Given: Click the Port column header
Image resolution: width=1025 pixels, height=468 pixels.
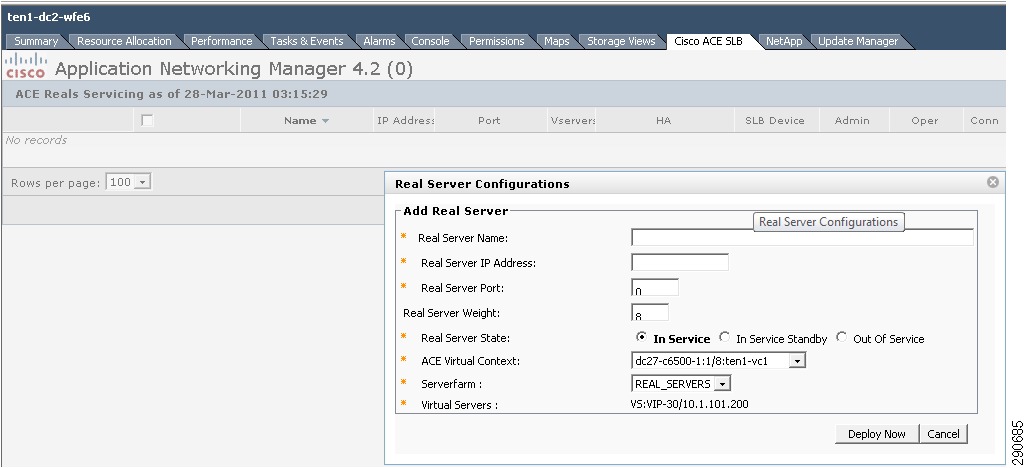Looking at the screenshot, I should pyautogui.click(x=489, y=120).
